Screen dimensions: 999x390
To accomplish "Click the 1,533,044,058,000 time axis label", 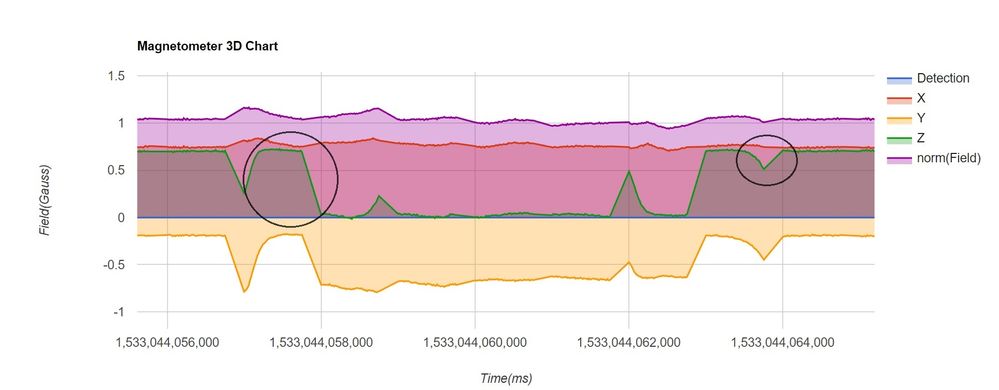I will (321, 343).
